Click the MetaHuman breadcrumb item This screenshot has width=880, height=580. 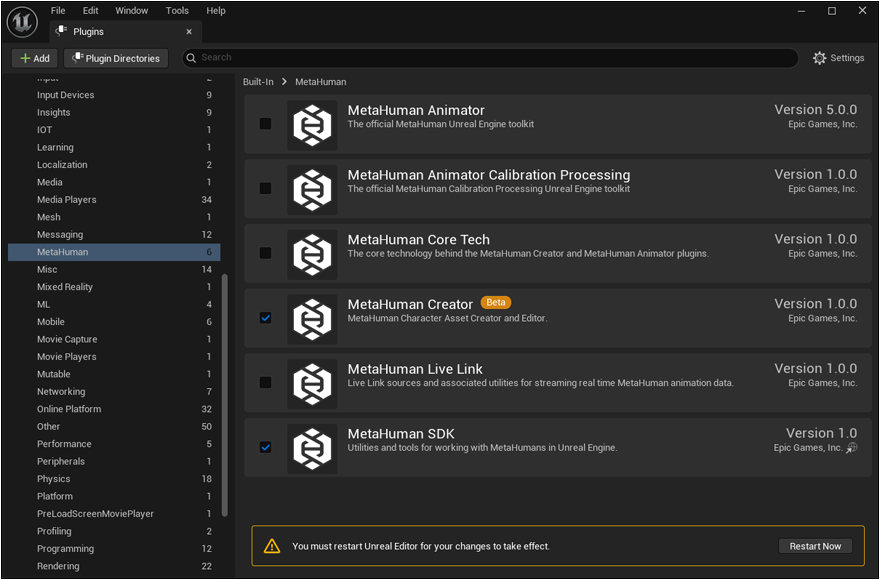click(x=320, y=82)
